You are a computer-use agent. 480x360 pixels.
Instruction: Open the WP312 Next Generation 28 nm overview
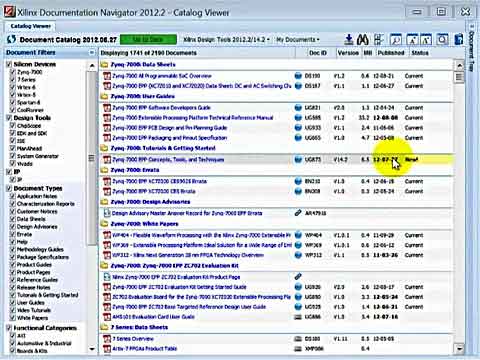pos(188,255)
